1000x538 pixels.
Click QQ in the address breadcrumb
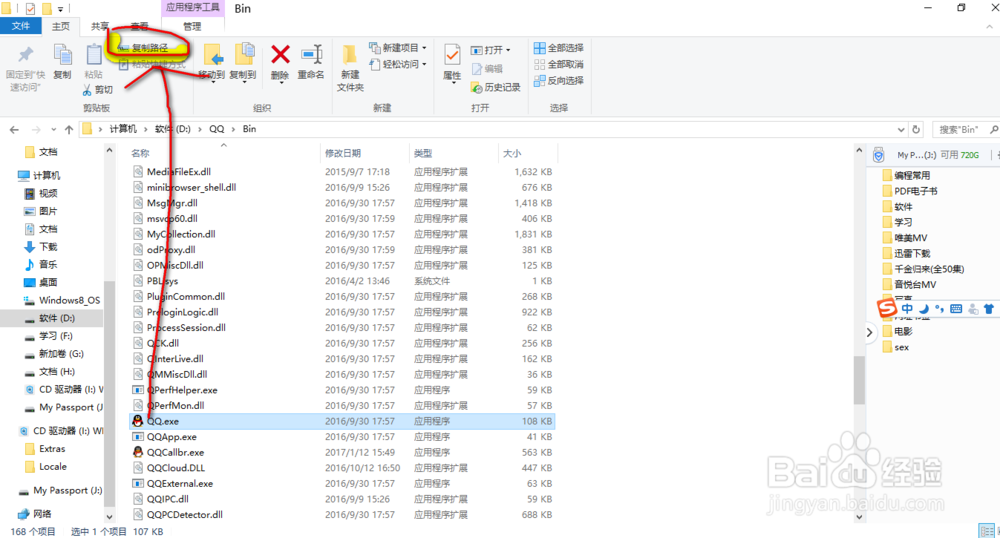click(x=217, y=129)
